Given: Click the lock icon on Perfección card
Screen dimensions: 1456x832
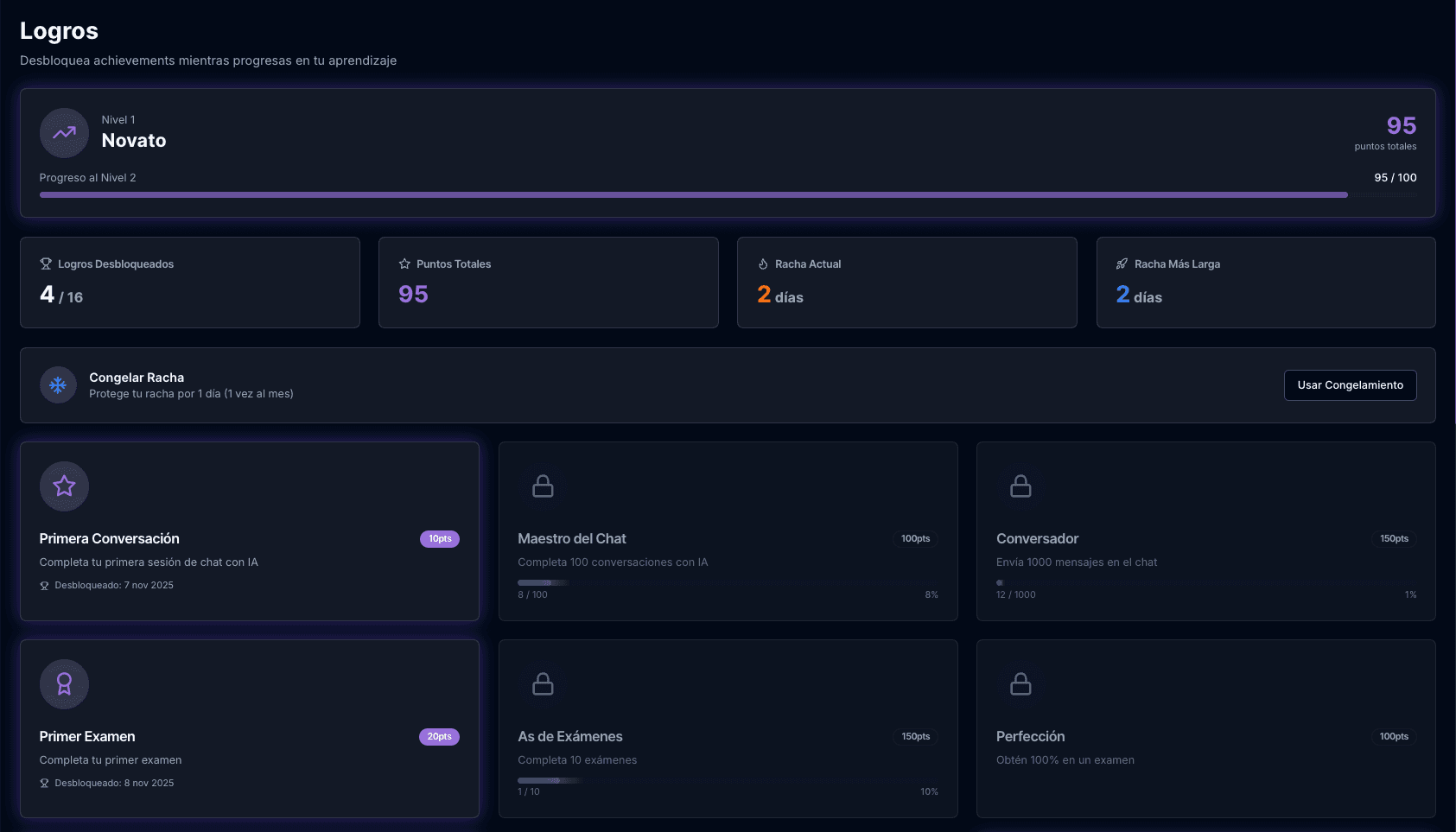Looking at the screenshot, I should point(1020,684).
